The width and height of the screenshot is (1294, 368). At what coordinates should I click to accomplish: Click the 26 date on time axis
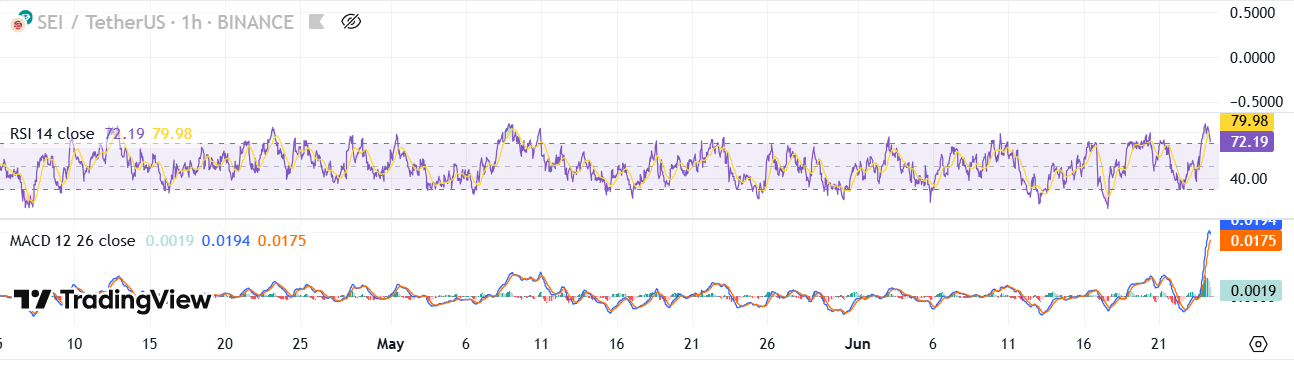tap(766, 344)
